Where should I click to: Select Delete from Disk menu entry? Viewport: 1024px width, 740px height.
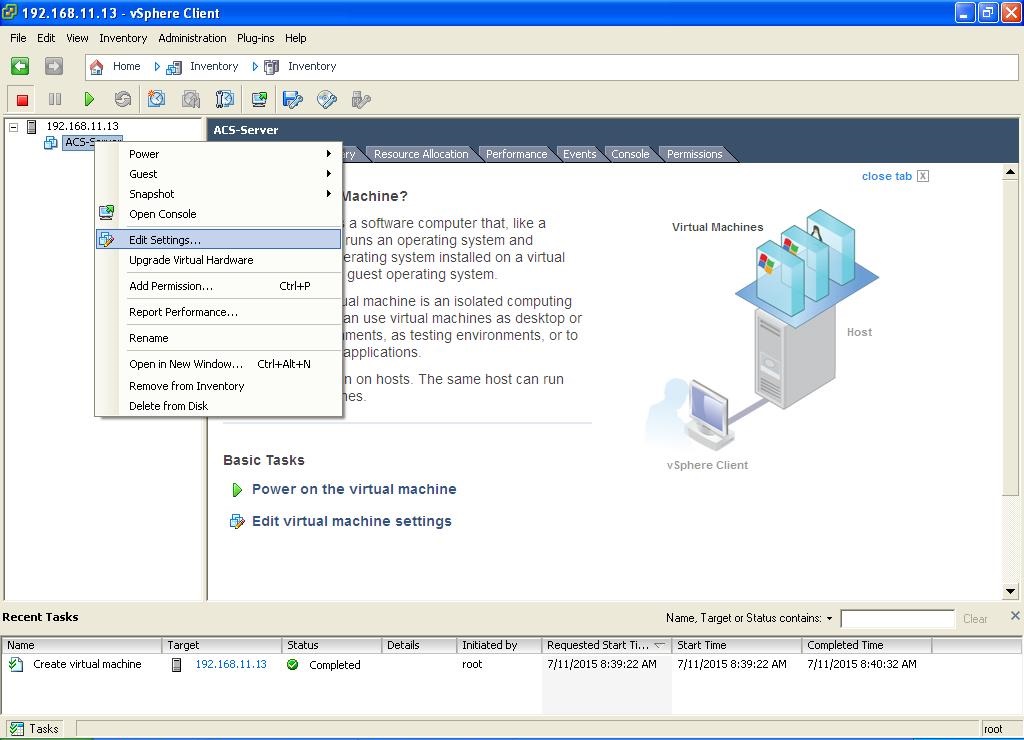coord(168,406)
